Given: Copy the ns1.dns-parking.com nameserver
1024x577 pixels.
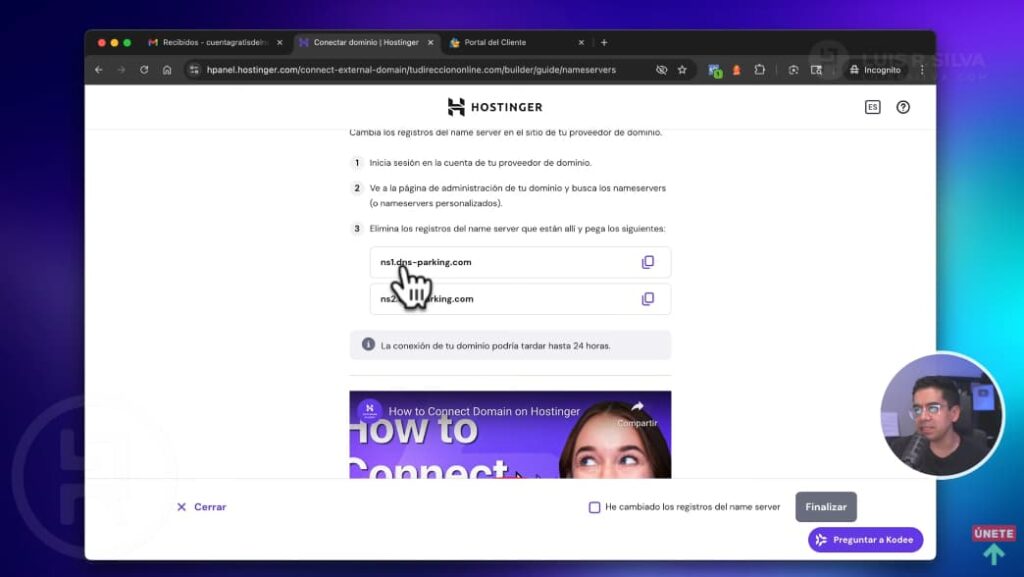Looking at the screenshot, I should (647, 262).
